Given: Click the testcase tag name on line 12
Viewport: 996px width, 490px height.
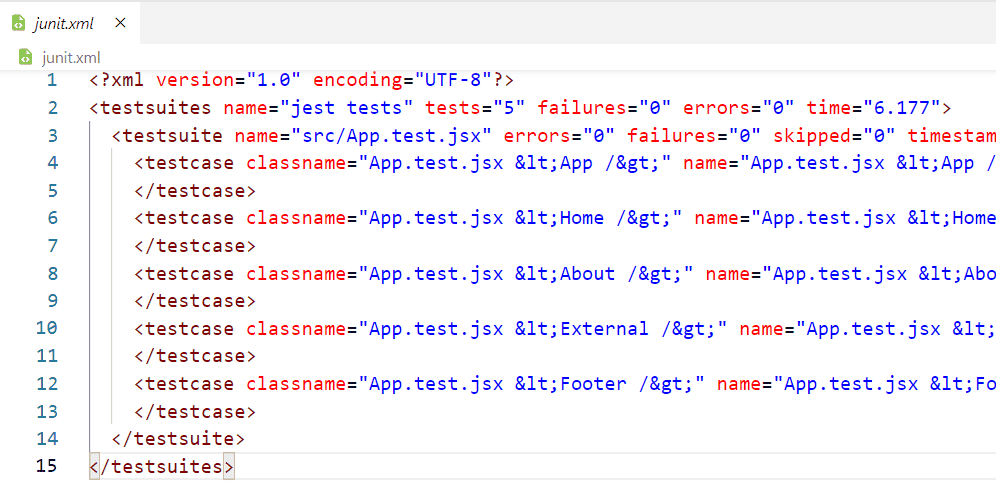Looking at the screenshot, I should pos(190,384).
